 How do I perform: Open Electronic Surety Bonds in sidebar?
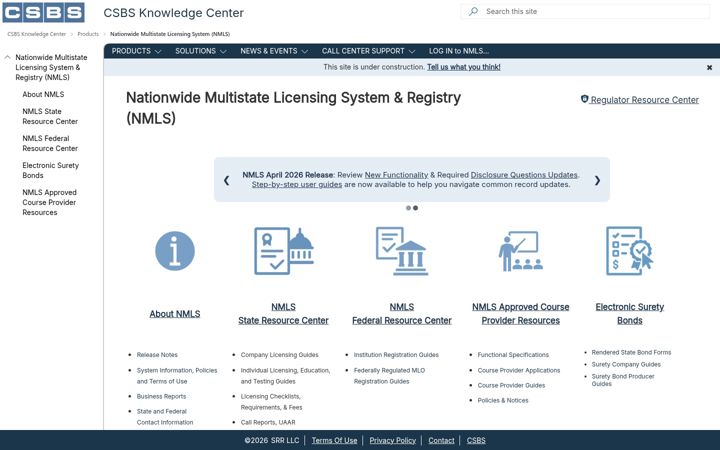click(51, 170)
